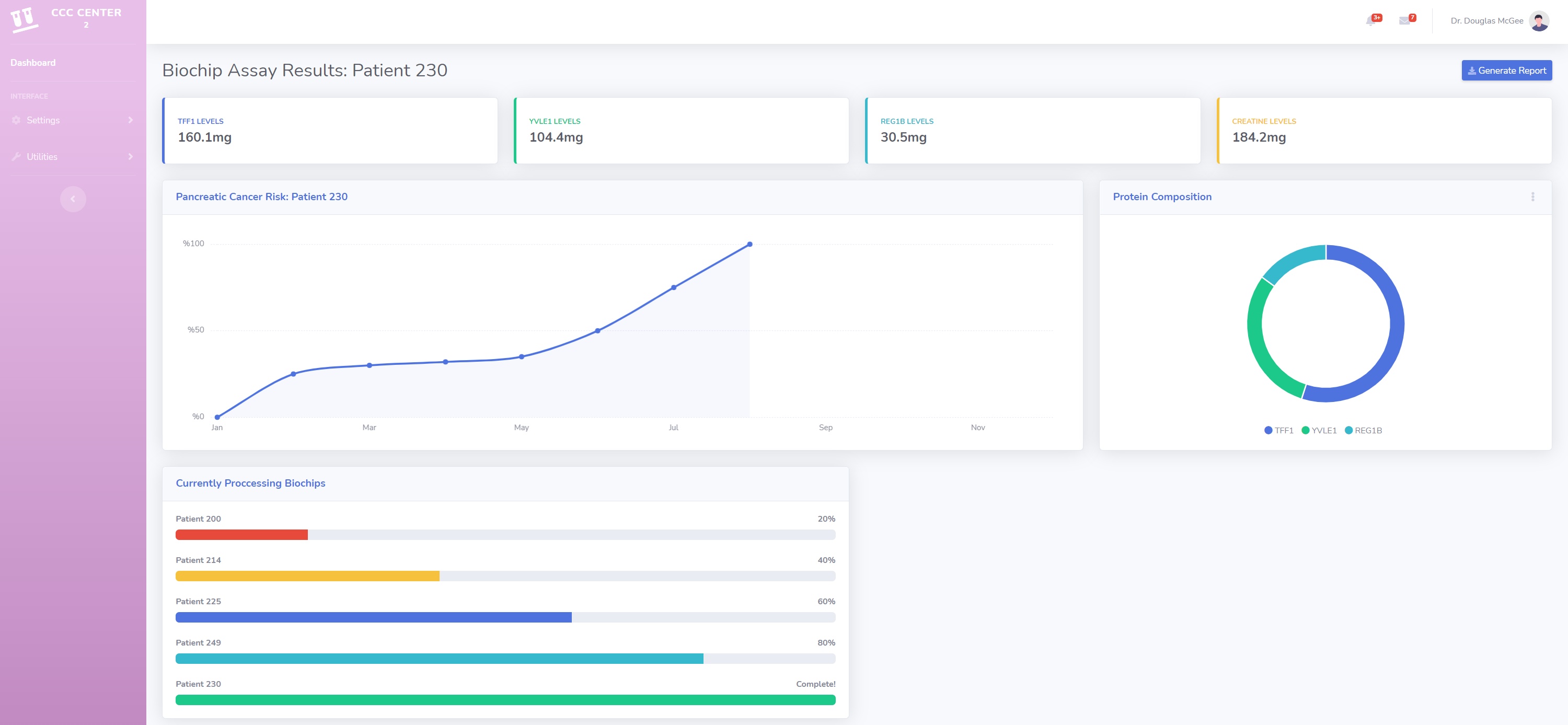The height and width of the screenshot is (725, 1568).
Task: Click the CCC CENTER brand link
Action: (86, 13)
